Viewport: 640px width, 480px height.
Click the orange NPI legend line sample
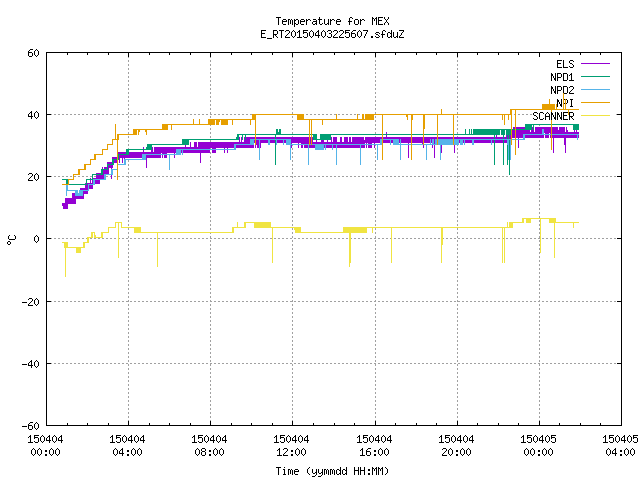(595, 103)
